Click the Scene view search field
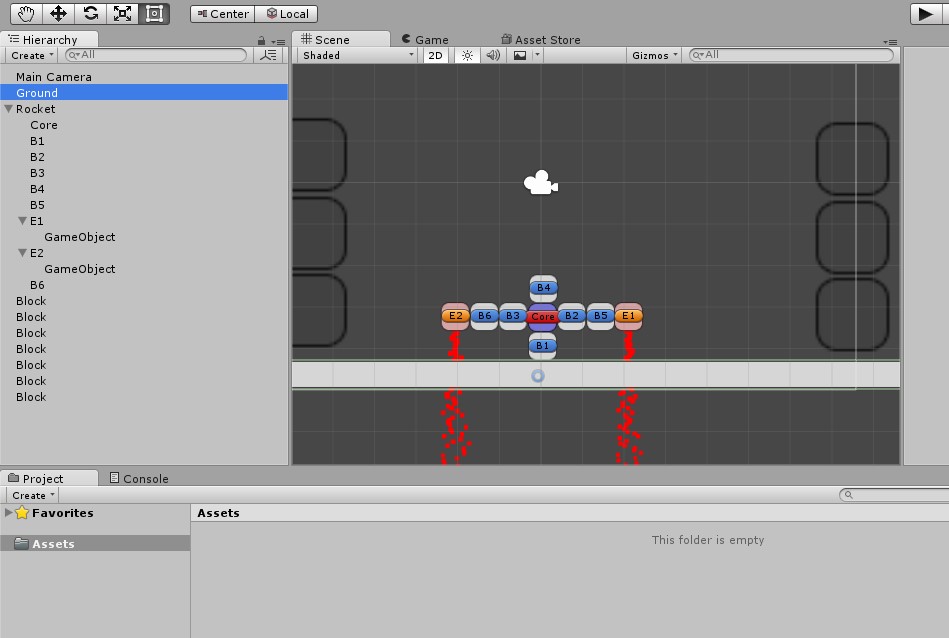Screen dimensions: 949x638 pyautogui.click(x=792, y=55)
